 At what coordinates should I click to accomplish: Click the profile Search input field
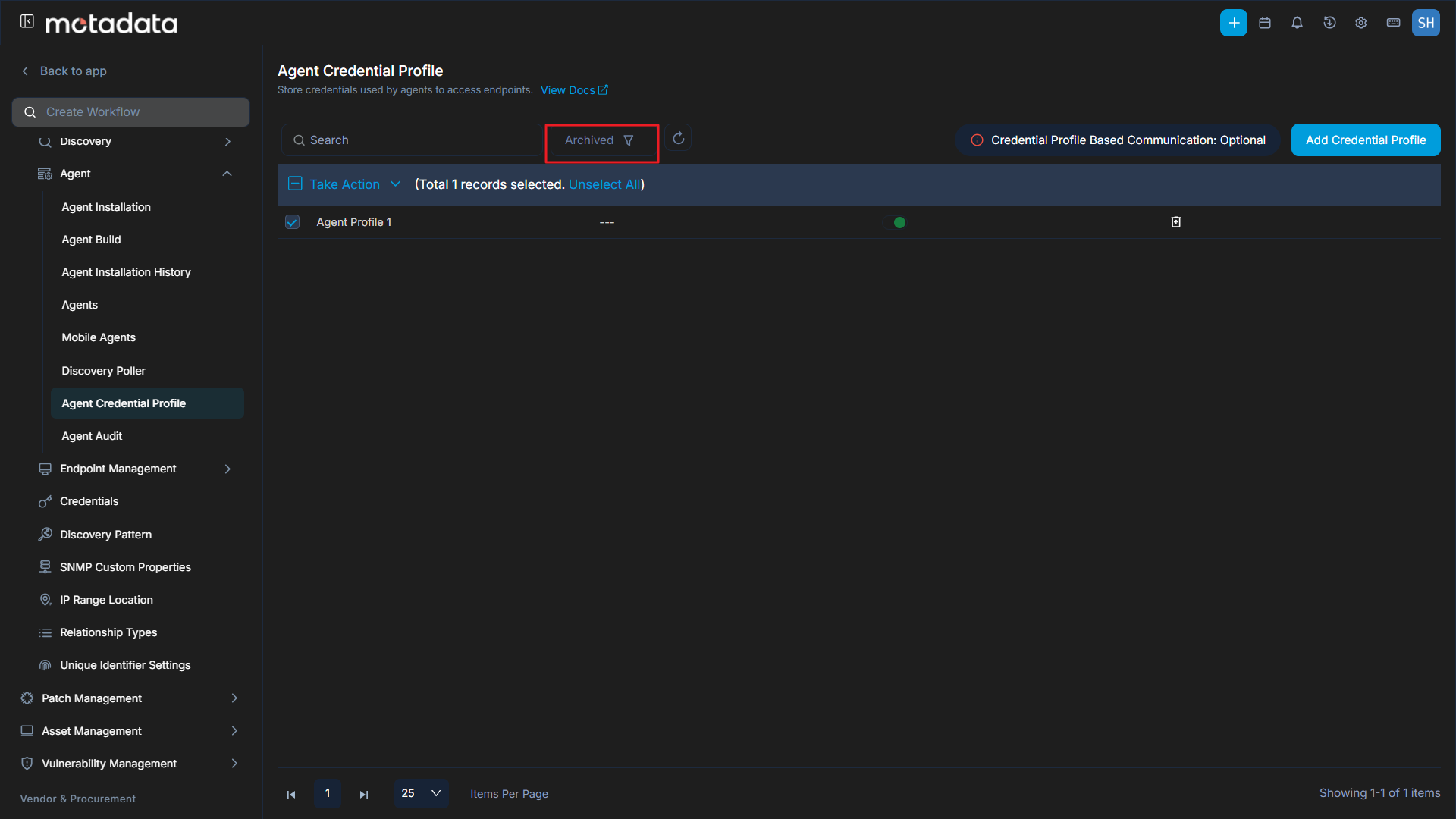coord(412,140)
